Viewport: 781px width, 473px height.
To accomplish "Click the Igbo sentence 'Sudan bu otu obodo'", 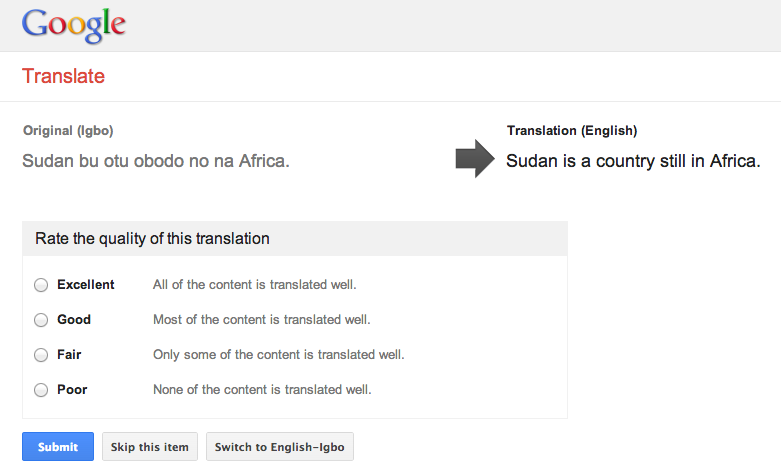I will (156, 160).
